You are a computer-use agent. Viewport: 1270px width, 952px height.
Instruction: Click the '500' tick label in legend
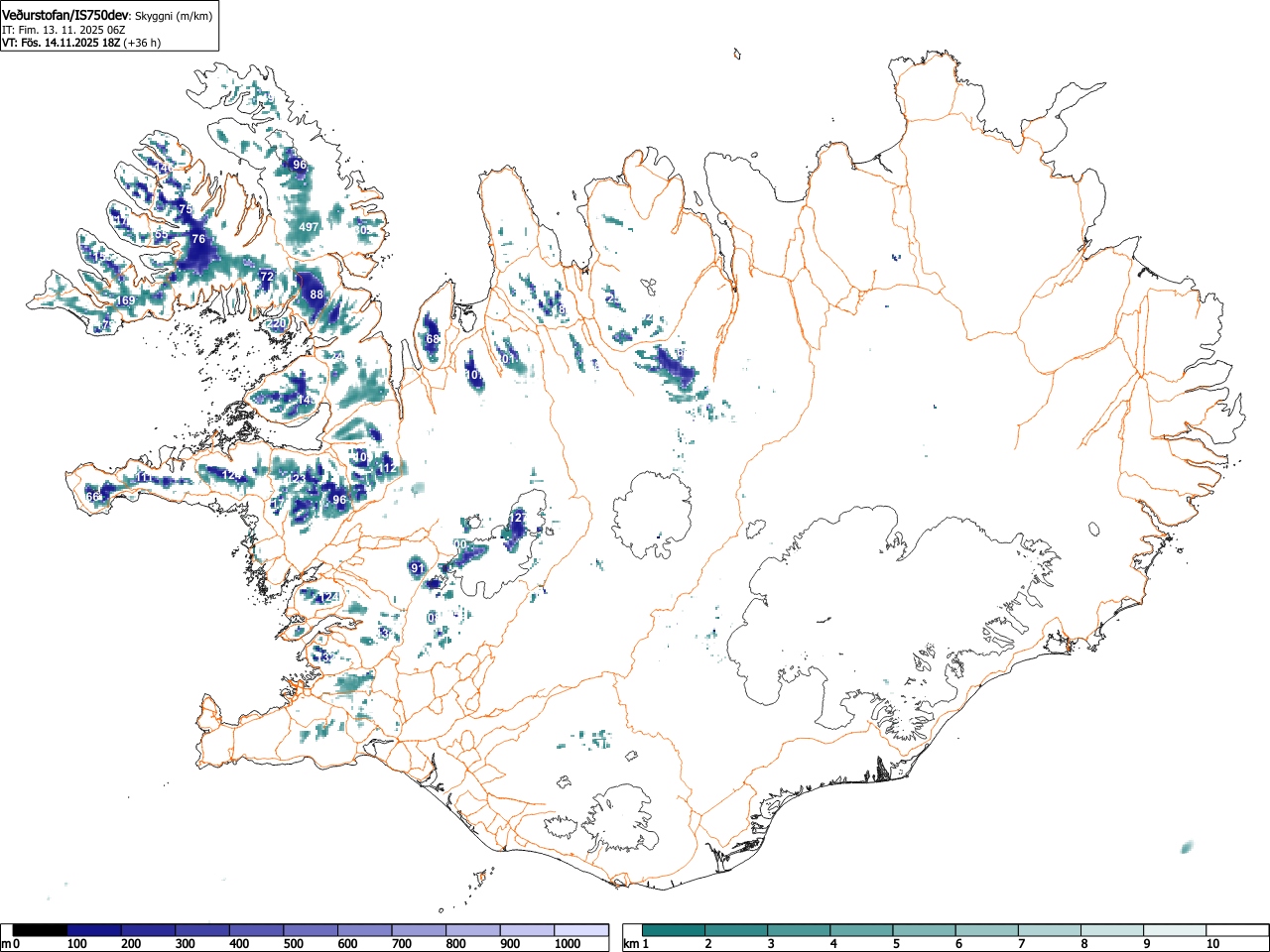tap(293, 944)
